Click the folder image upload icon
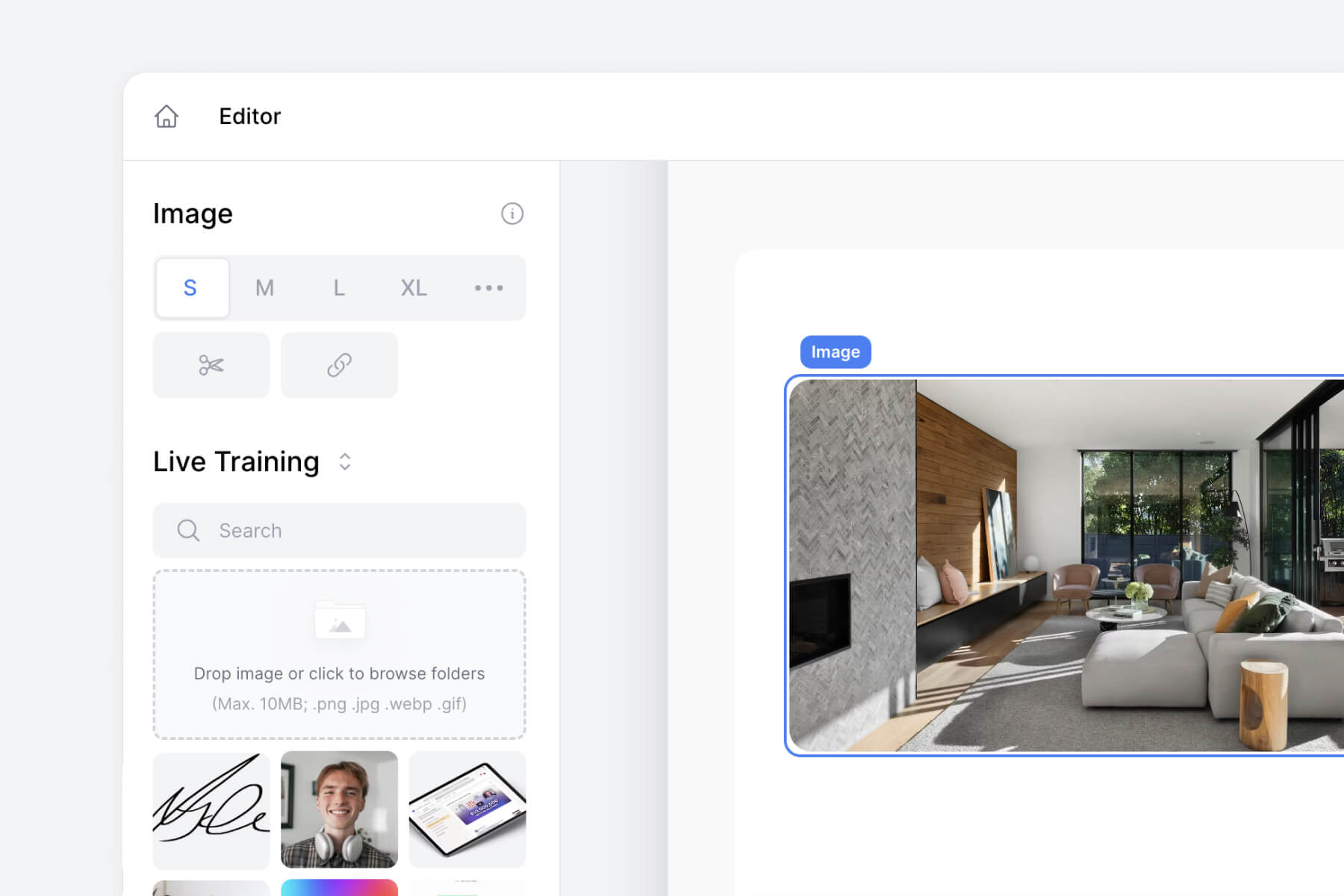This screenshot has width=1344, height=896. point(340,620)
